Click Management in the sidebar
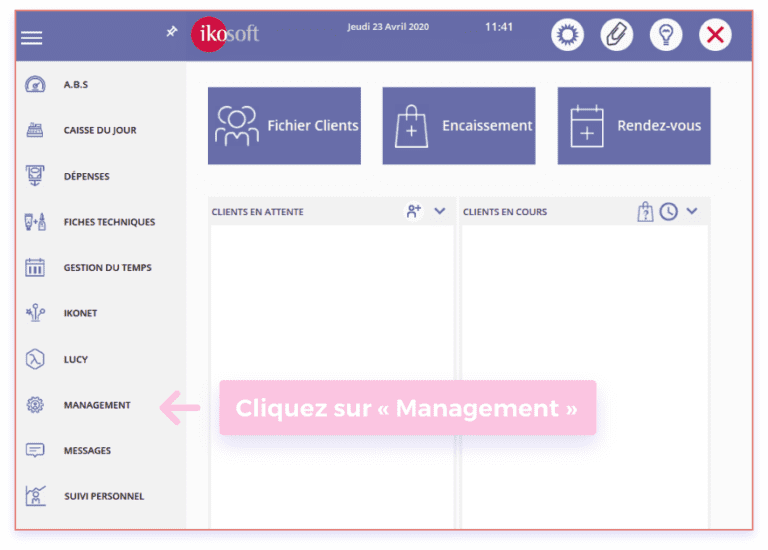 (x=97, y=405)
